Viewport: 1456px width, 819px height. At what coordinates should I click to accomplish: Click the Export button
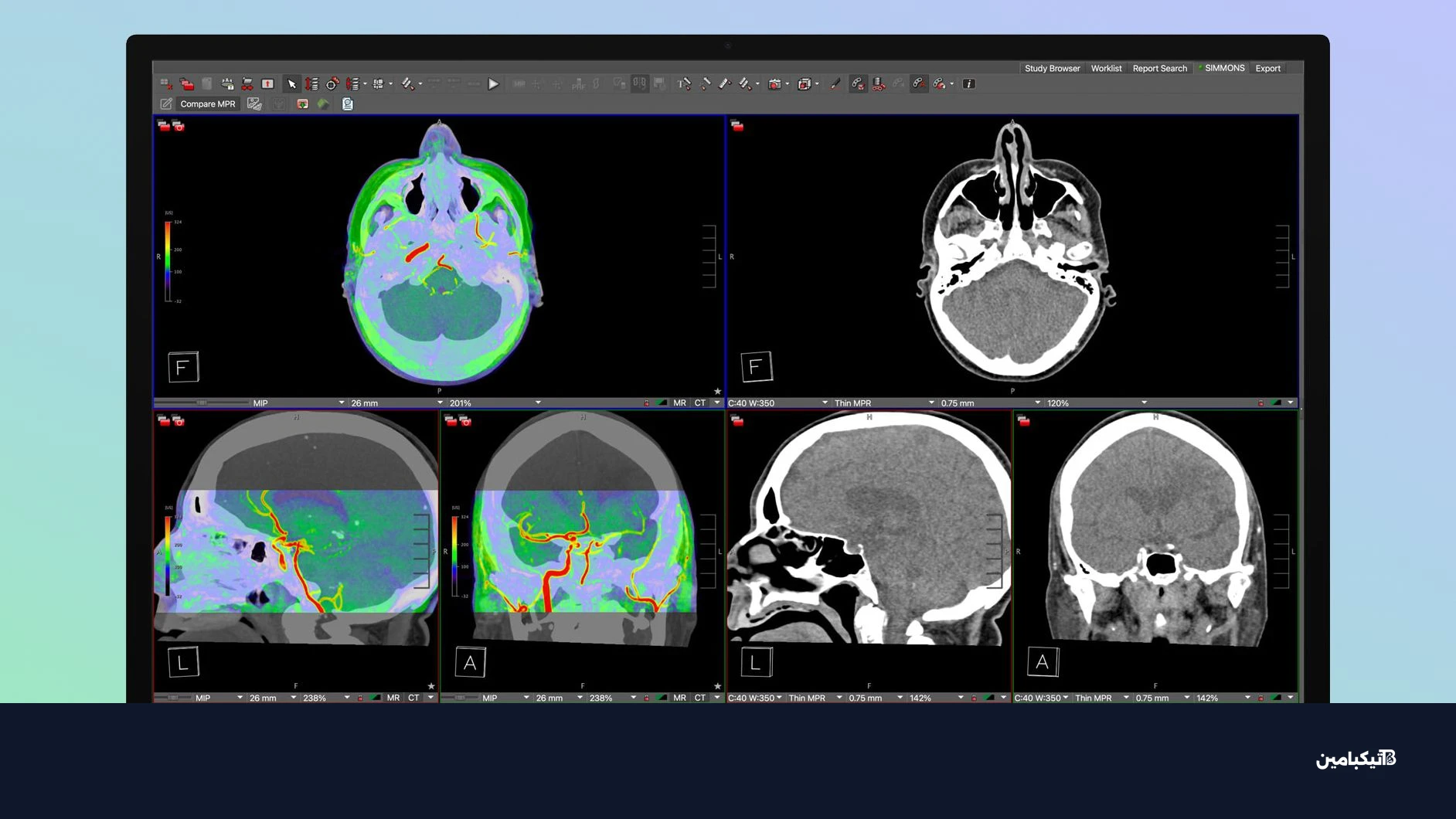pos(1267,68)
